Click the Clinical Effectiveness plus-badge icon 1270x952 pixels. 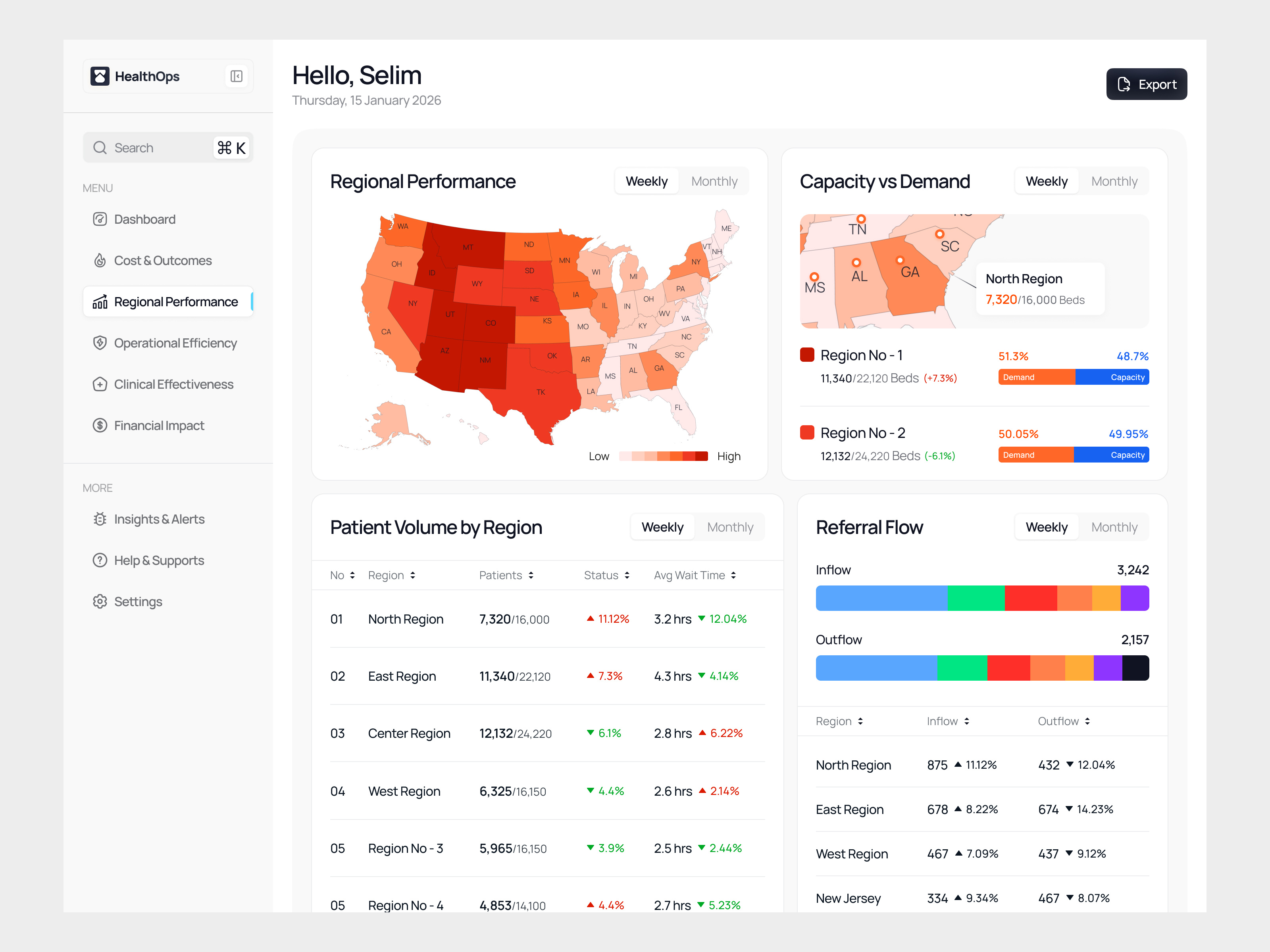point(100,384)
